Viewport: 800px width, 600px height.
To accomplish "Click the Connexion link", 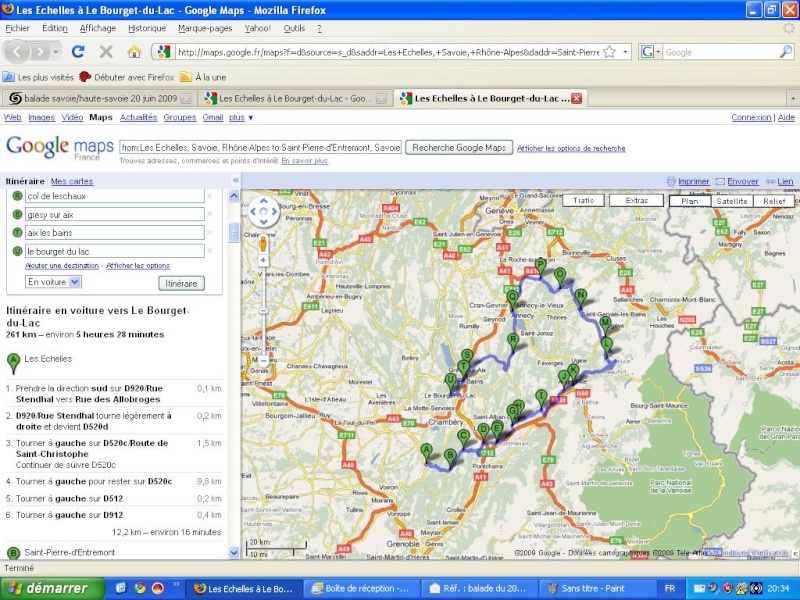I will pos(751,117).
